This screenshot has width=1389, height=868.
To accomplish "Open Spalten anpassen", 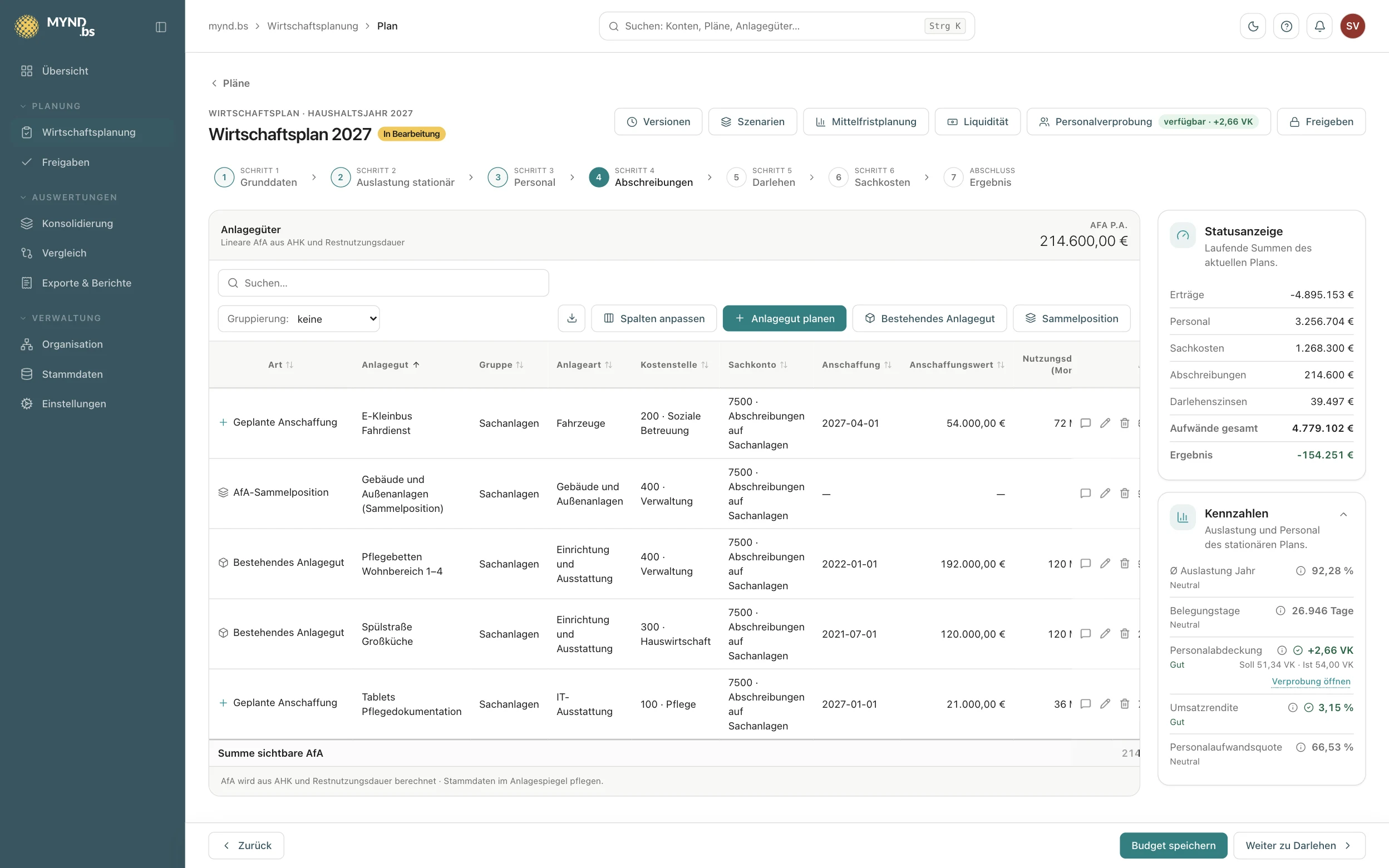I will [654, 319].
